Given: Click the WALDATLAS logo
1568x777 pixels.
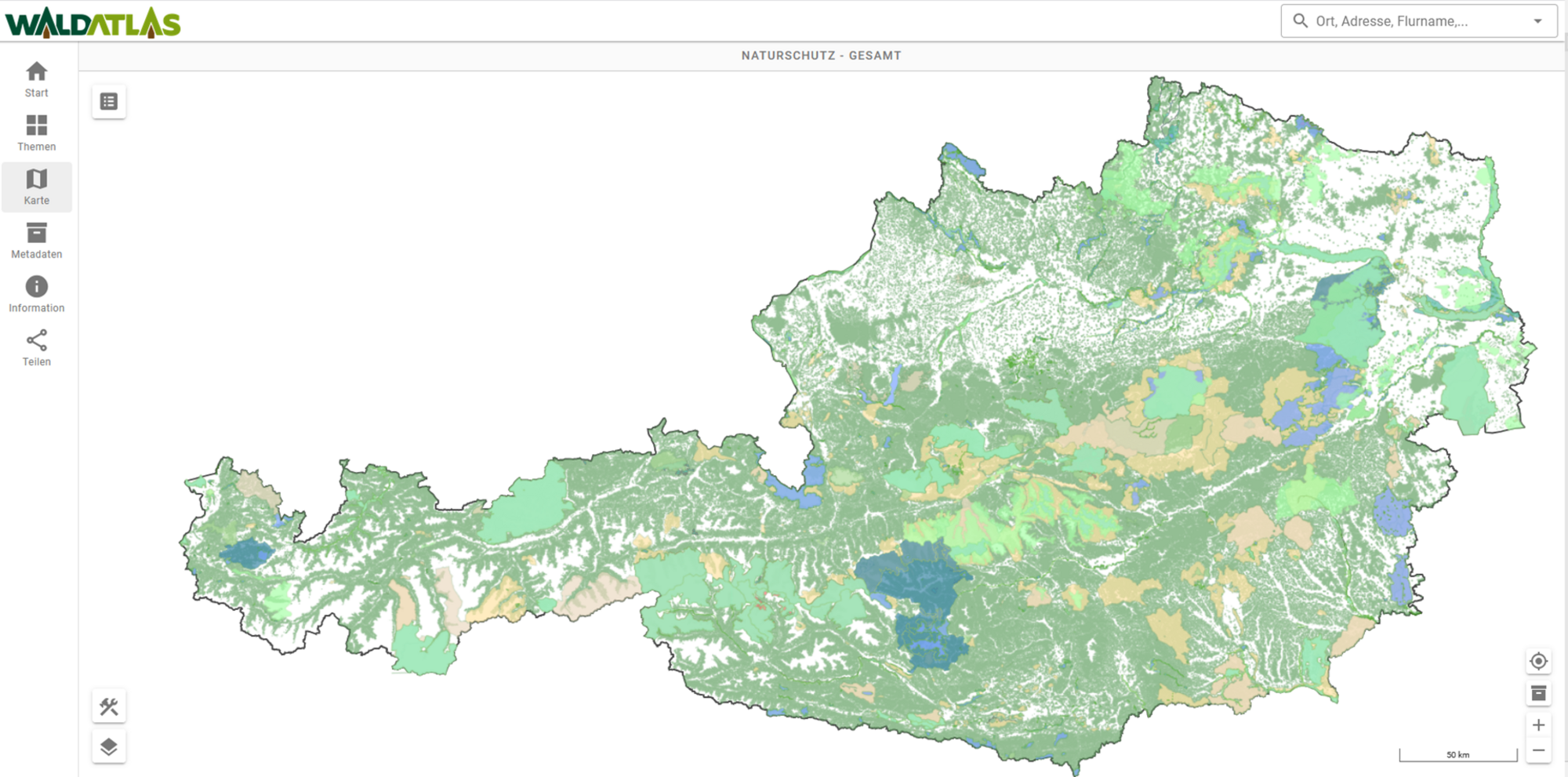Looking at the screenshot, I should pyautogui.click(x=93, y=22).
